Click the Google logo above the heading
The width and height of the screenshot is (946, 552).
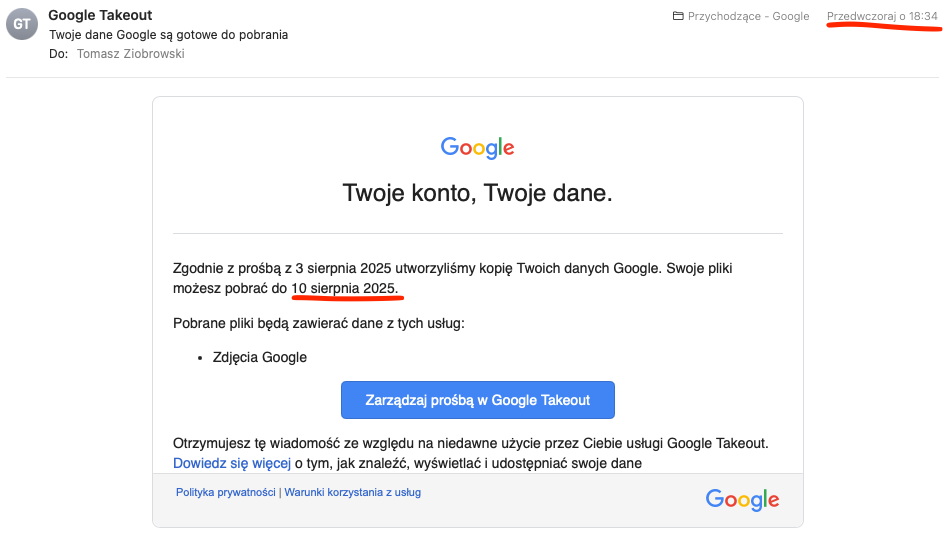coord(478,148)
